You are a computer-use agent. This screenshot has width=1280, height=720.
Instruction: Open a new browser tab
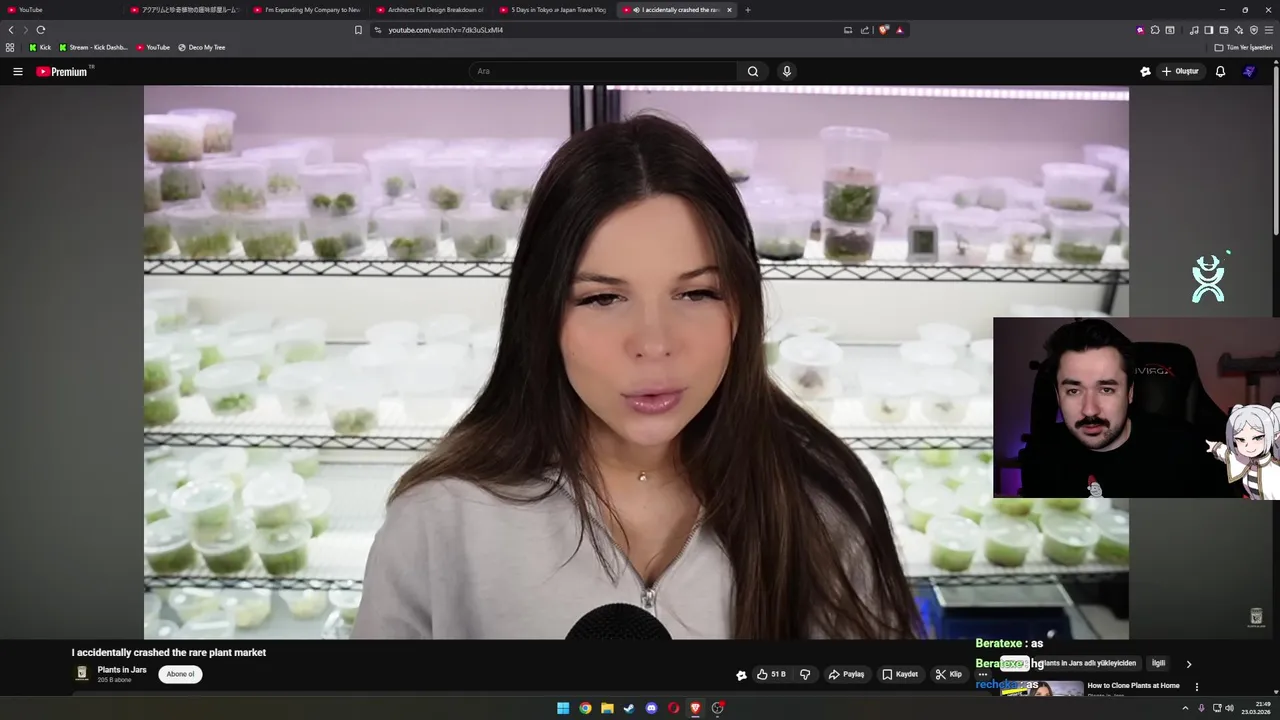tap(748, 10)
